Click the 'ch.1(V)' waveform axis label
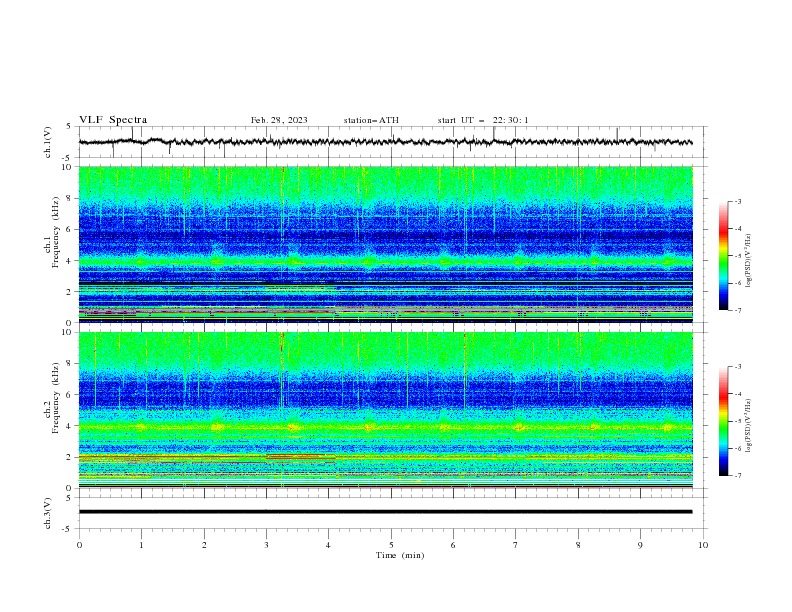This screenshot has width=792, height=612. pyautogui.click(x=48, y=142)
